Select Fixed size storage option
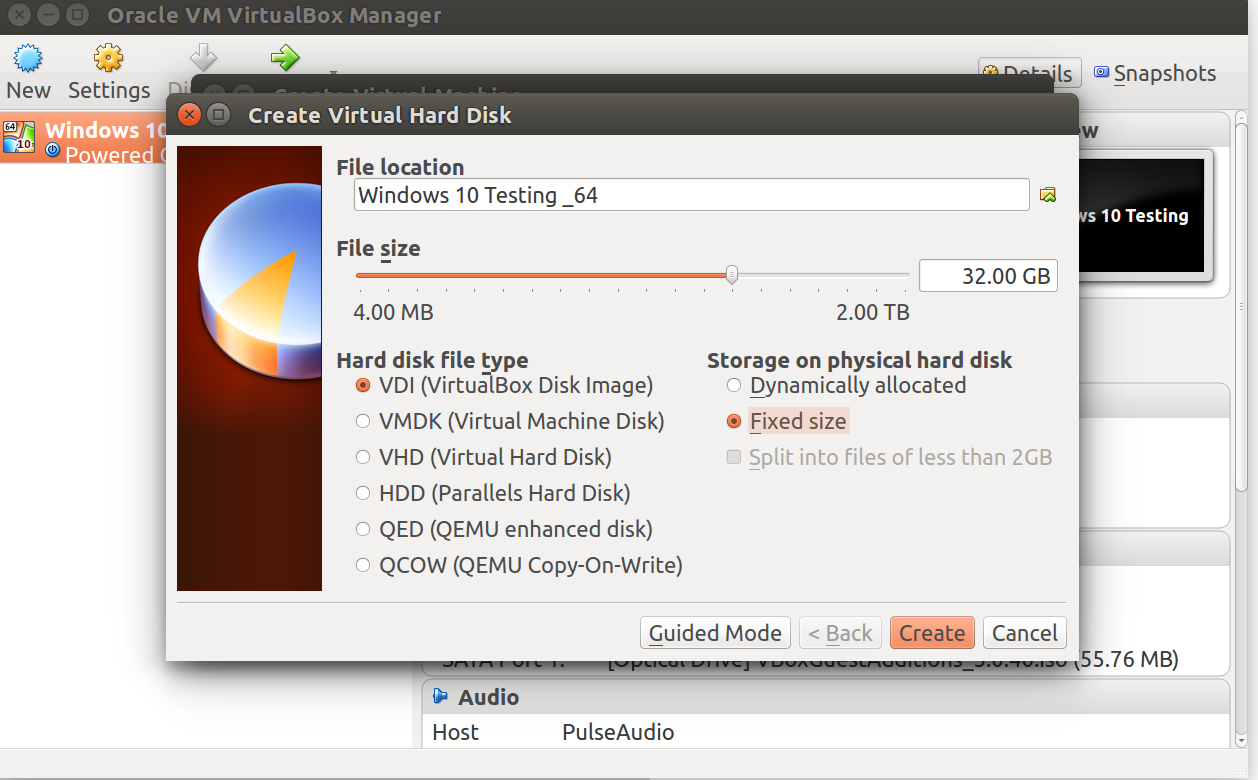Screen dimensions: 1258x780 tap(734, 421)
